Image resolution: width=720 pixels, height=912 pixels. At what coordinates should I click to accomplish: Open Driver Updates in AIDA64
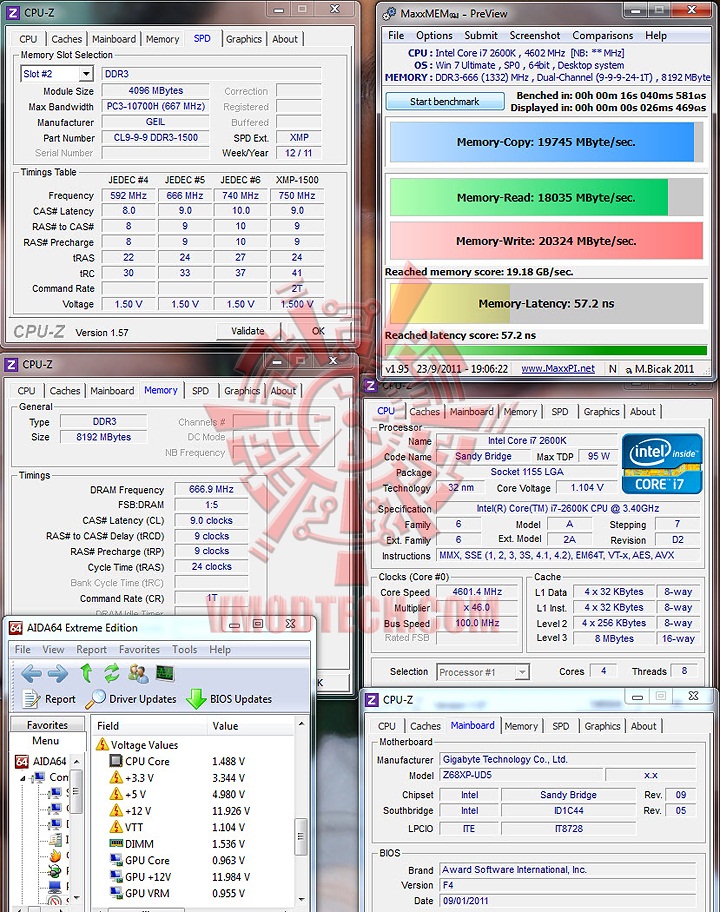click(x=131, y=699)
